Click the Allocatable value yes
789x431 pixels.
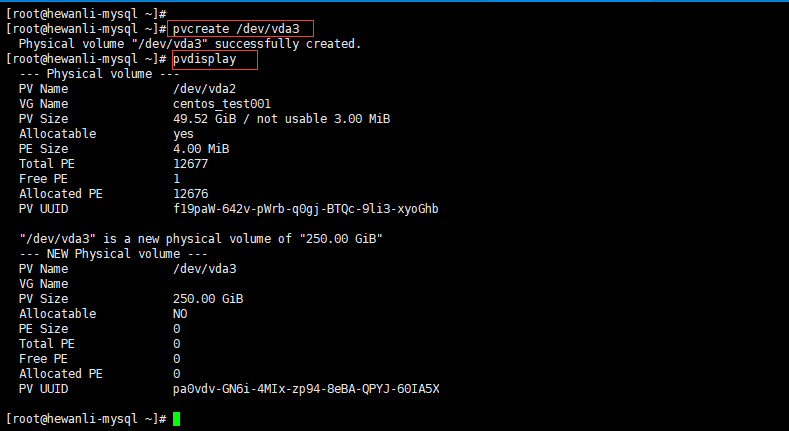pos(183,134)
